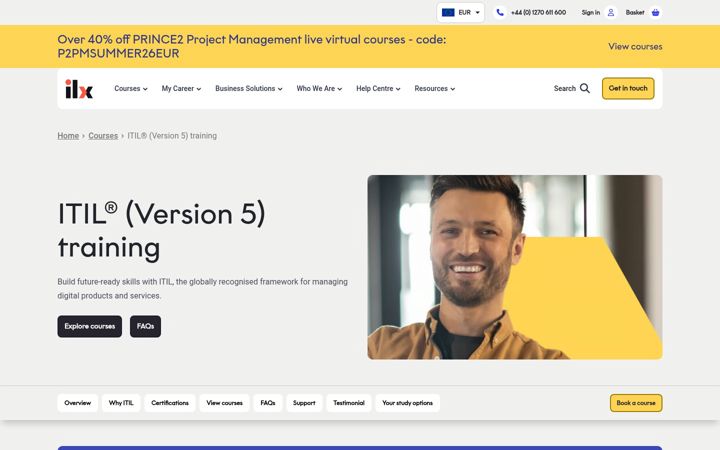Expand the Help Centre menu
Image resolution: width=720 pixels, height=450 pixels.
click(x=378, y=89)
